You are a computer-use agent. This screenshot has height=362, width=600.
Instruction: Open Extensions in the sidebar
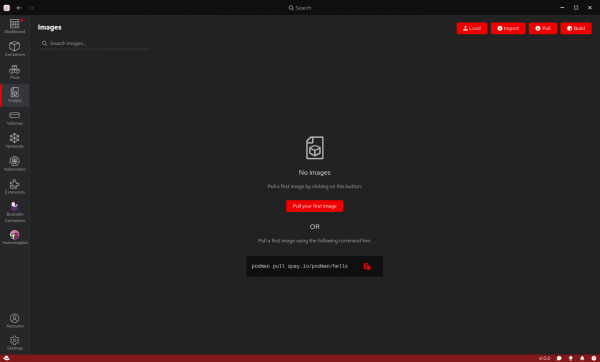click(x=15, y=187)
